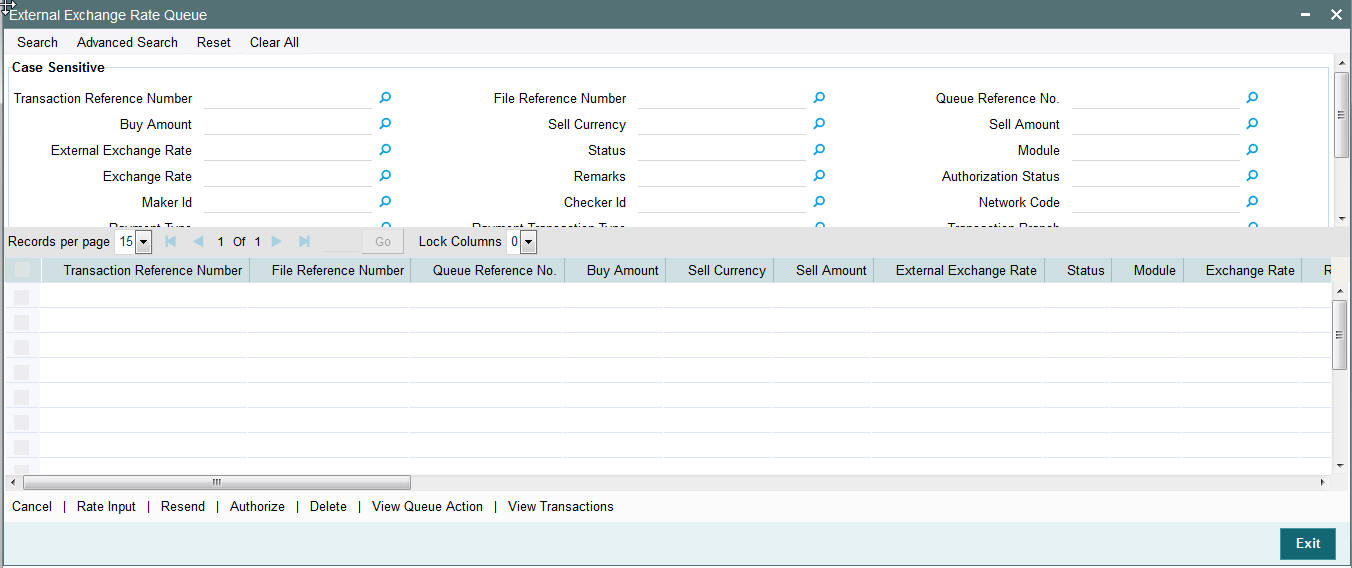
Task: Click the Resend action
Action: coord(183,506)
